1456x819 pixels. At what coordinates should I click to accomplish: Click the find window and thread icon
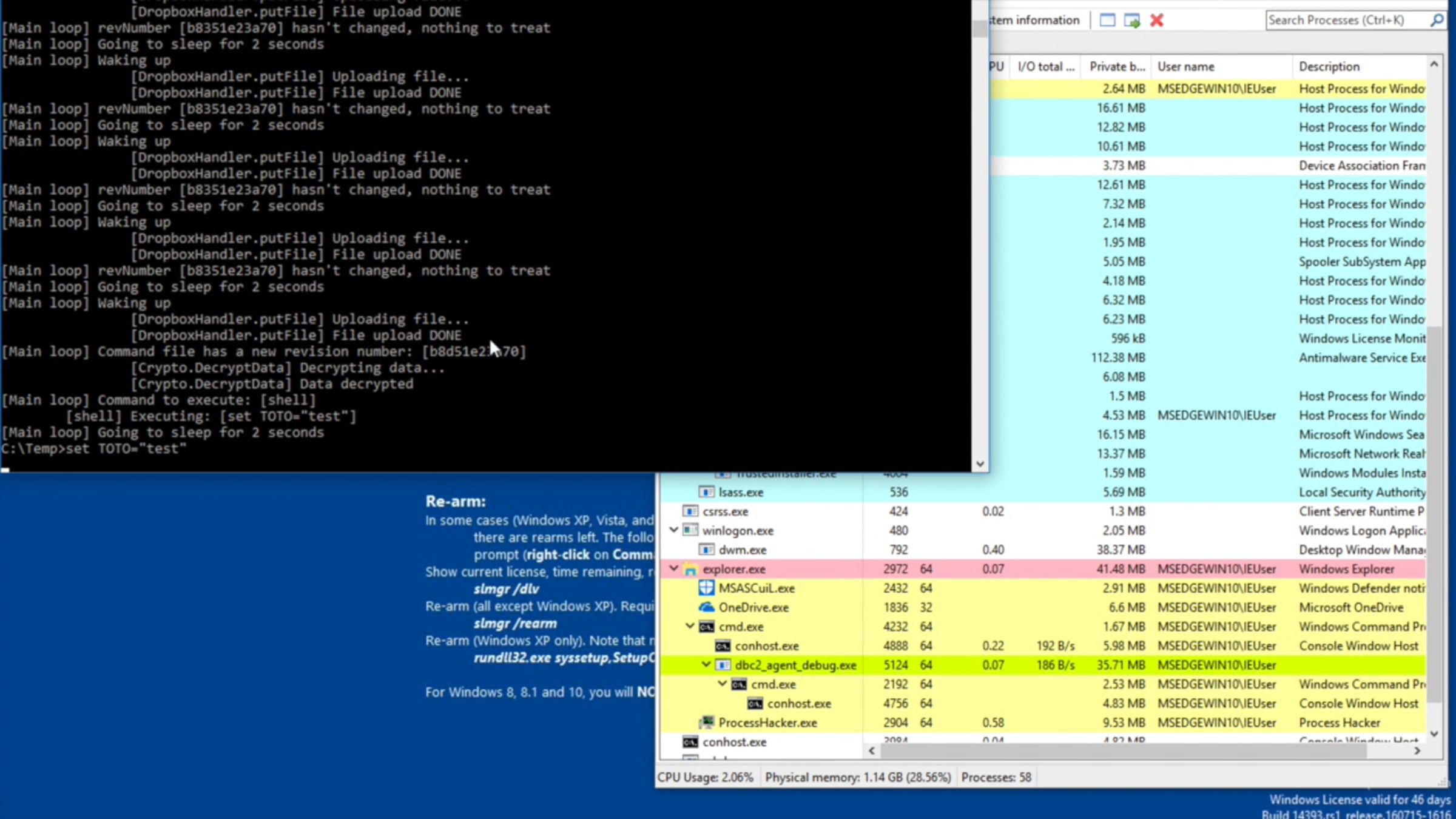tap(1132, 20)
